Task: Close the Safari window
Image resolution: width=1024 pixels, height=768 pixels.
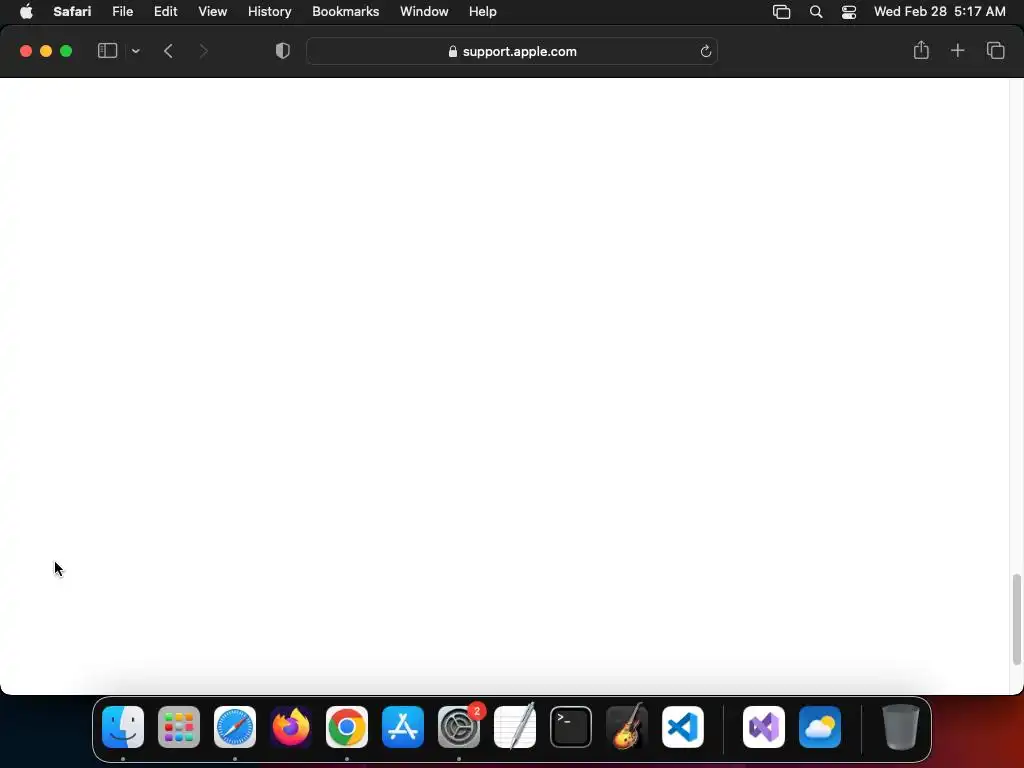Action: pyautogui.click(x=26, y=51)
